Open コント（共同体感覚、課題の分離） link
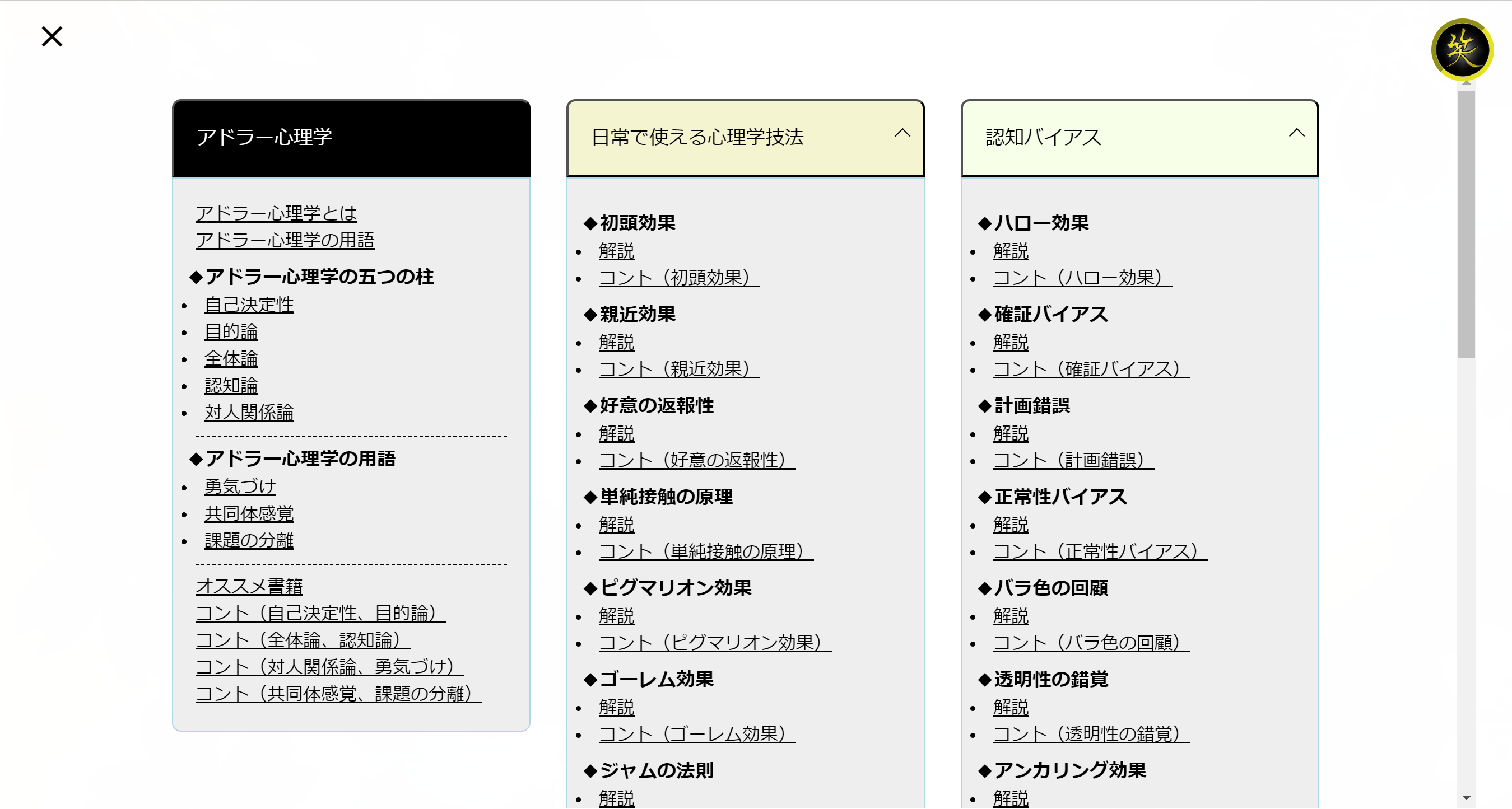 339,695
